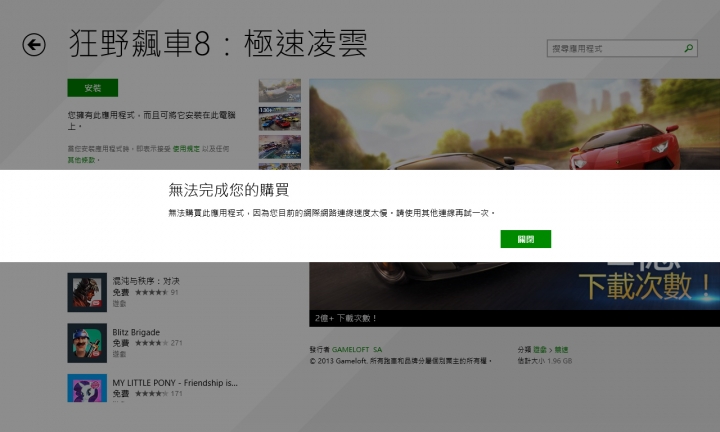Click the 無法完成您的購買 dialog heading
The height and width of the screenshot is (432, 720).
click(229, 190)
